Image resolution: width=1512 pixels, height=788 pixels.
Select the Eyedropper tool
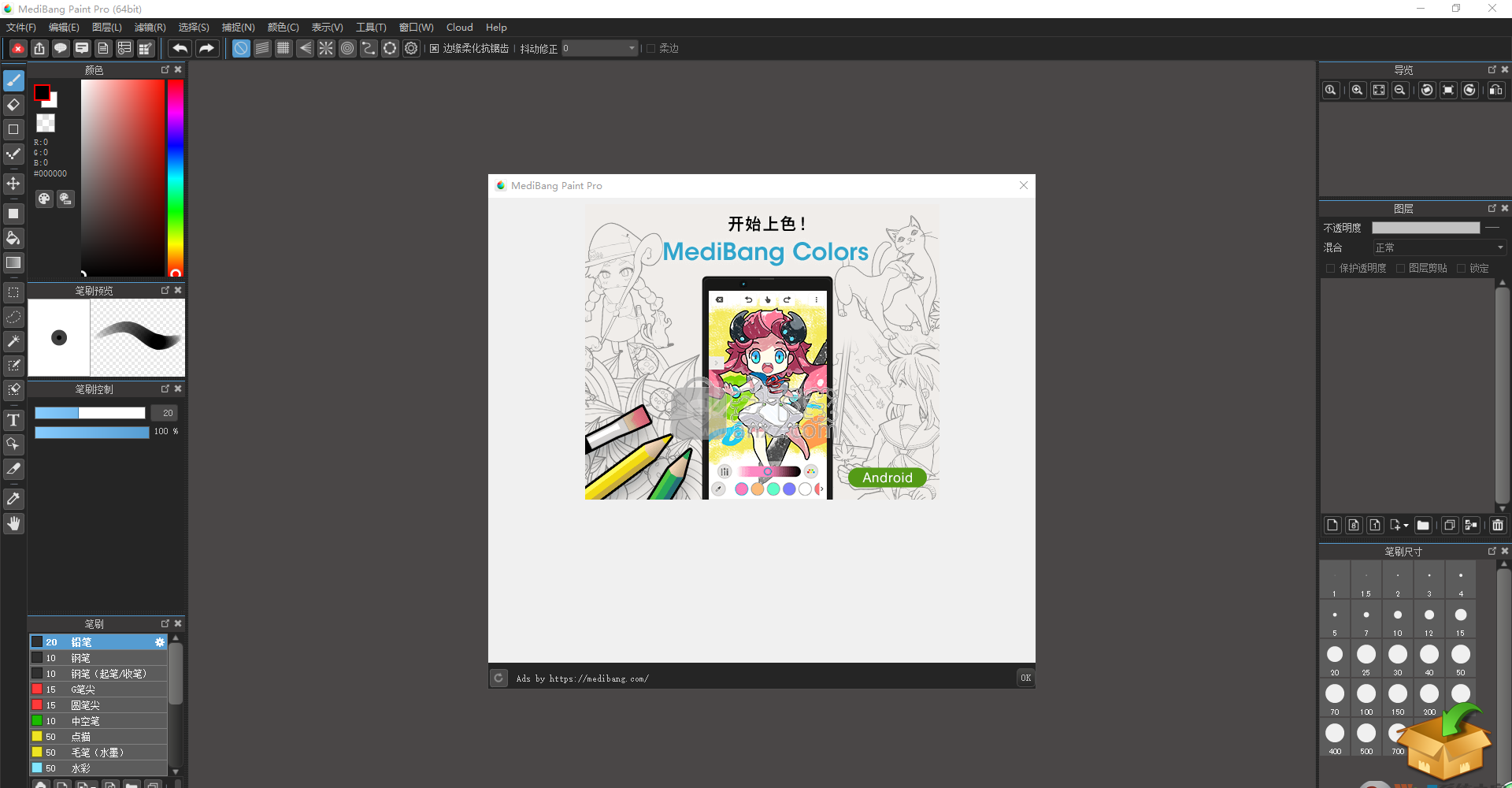(x=13, y=499)
